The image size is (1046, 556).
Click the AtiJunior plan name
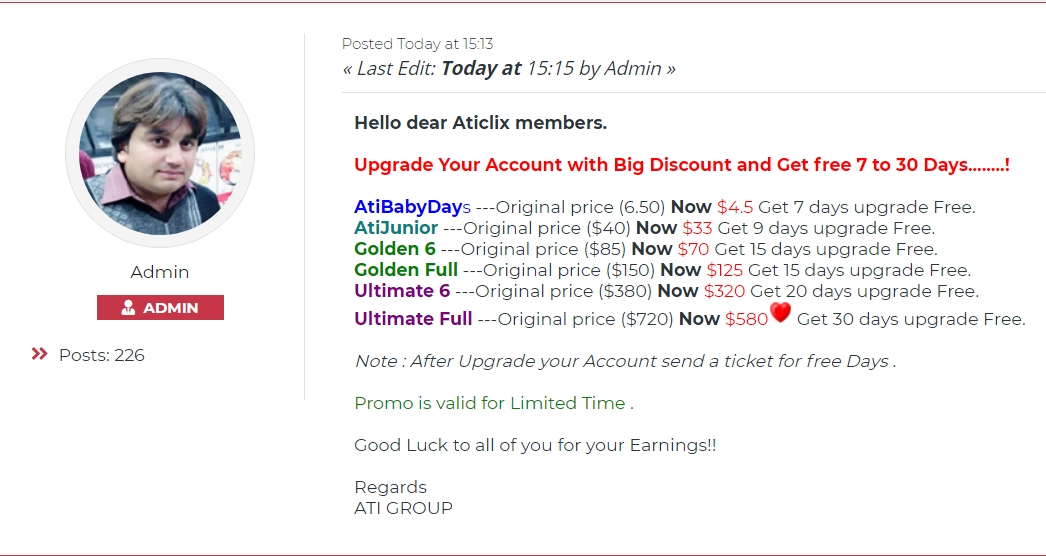(396, 228)
